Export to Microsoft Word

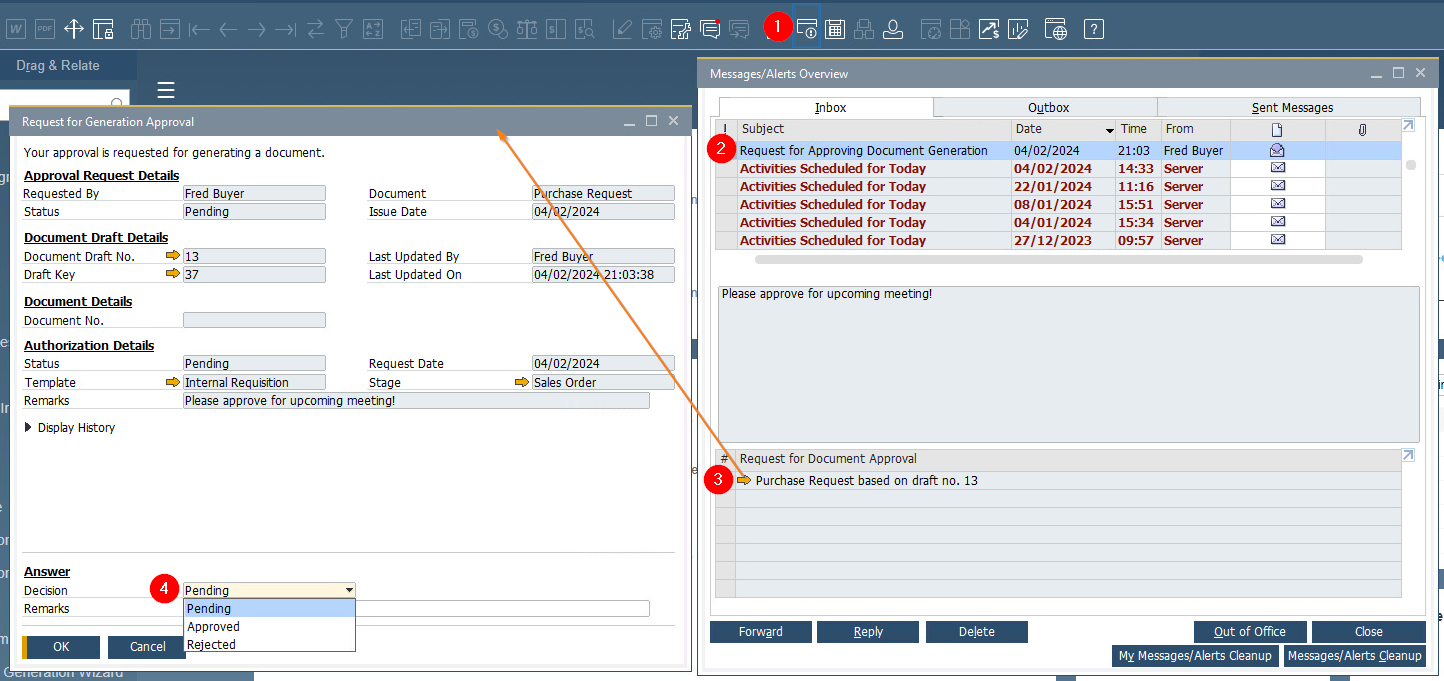[x=15, y=28]
